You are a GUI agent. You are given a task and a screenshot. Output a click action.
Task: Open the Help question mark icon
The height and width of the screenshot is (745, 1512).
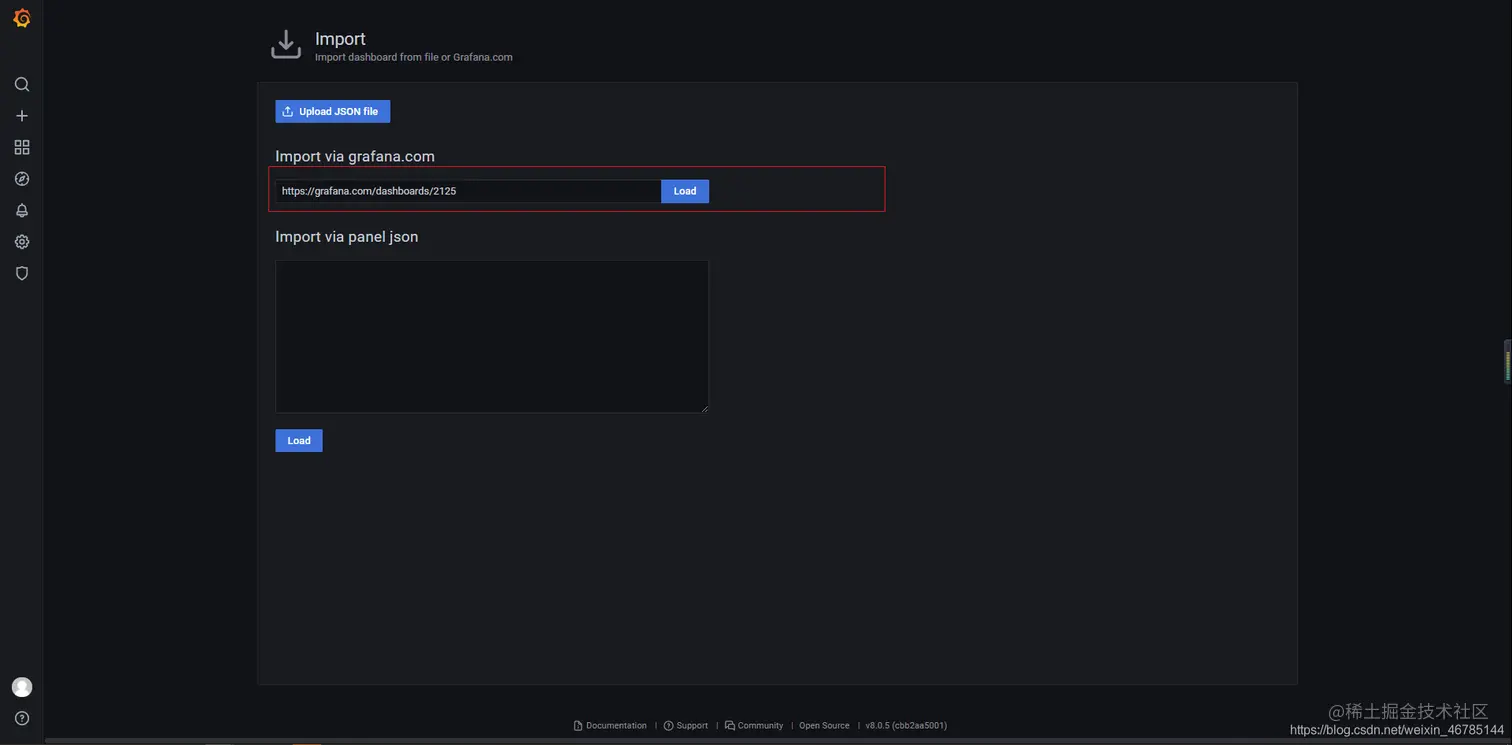pos(22,718)
